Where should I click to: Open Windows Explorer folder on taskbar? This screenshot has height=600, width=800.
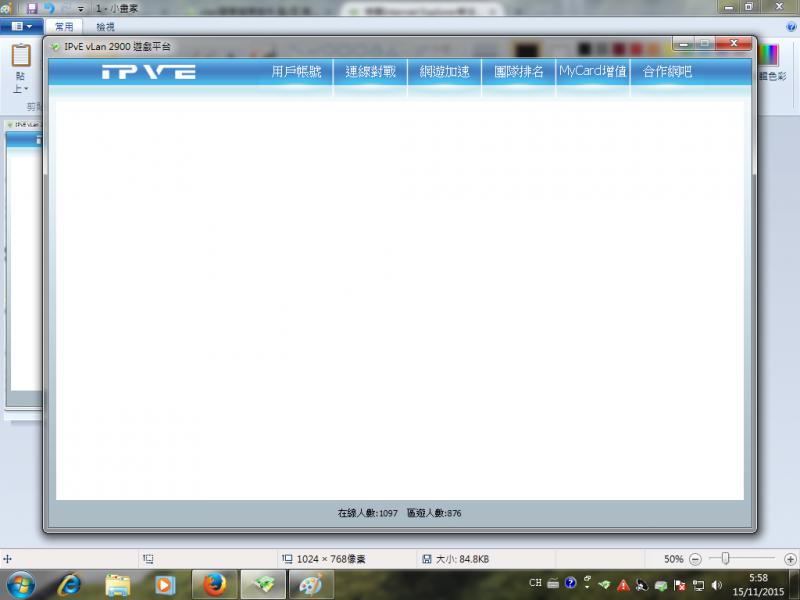pos(118,584)
